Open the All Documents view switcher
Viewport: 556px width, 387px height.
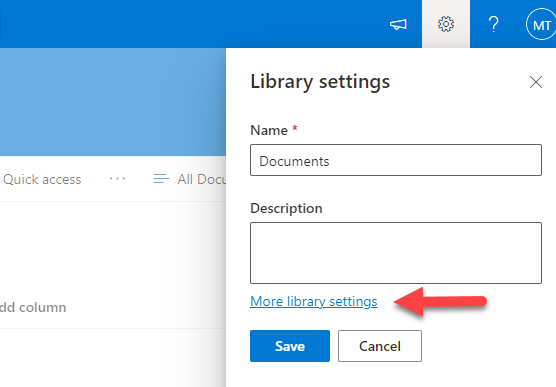tap(189, 179)
